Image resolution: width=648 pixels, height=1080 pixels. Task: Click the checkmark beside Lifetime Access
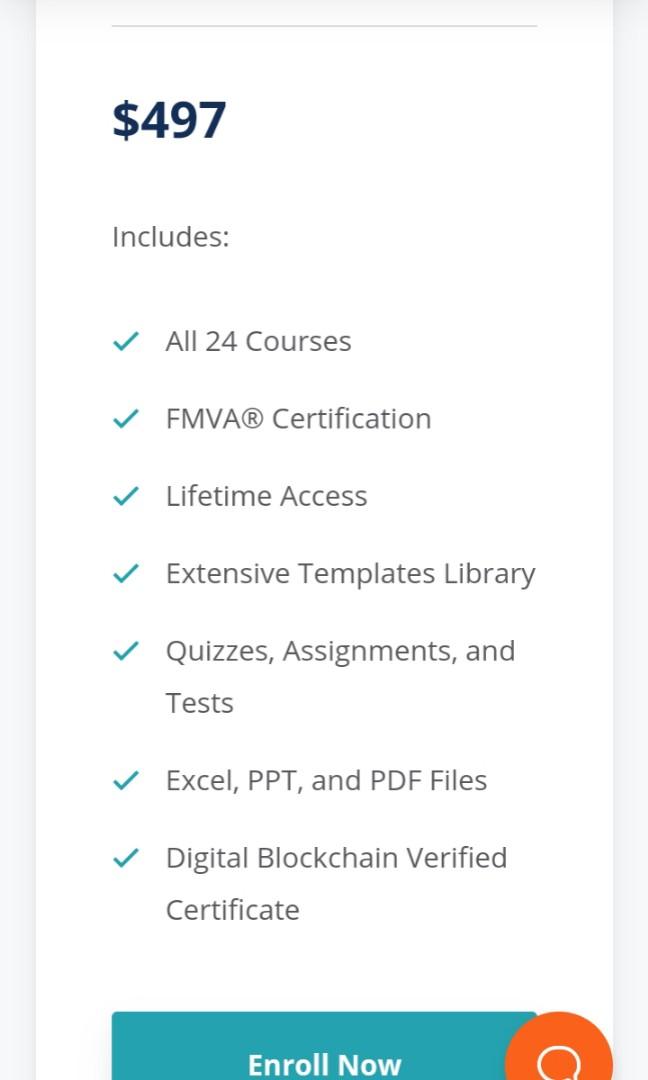125,495
